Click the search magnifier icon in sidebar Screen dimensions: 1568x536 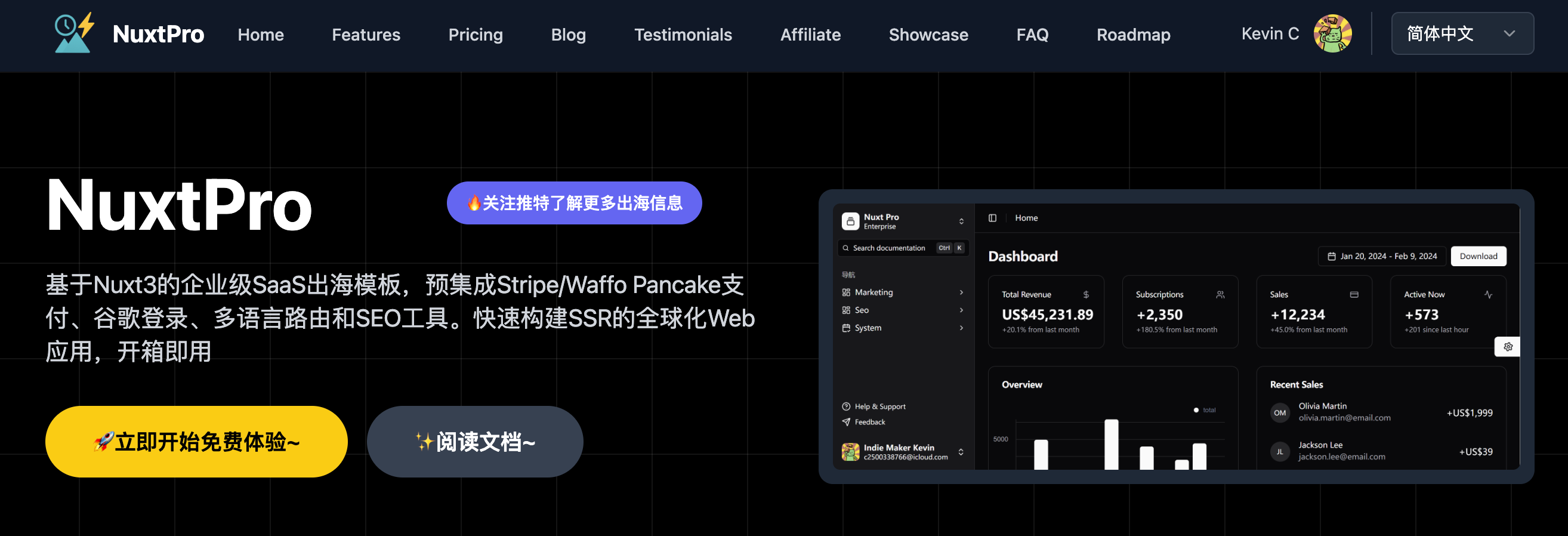pos(845,248)
